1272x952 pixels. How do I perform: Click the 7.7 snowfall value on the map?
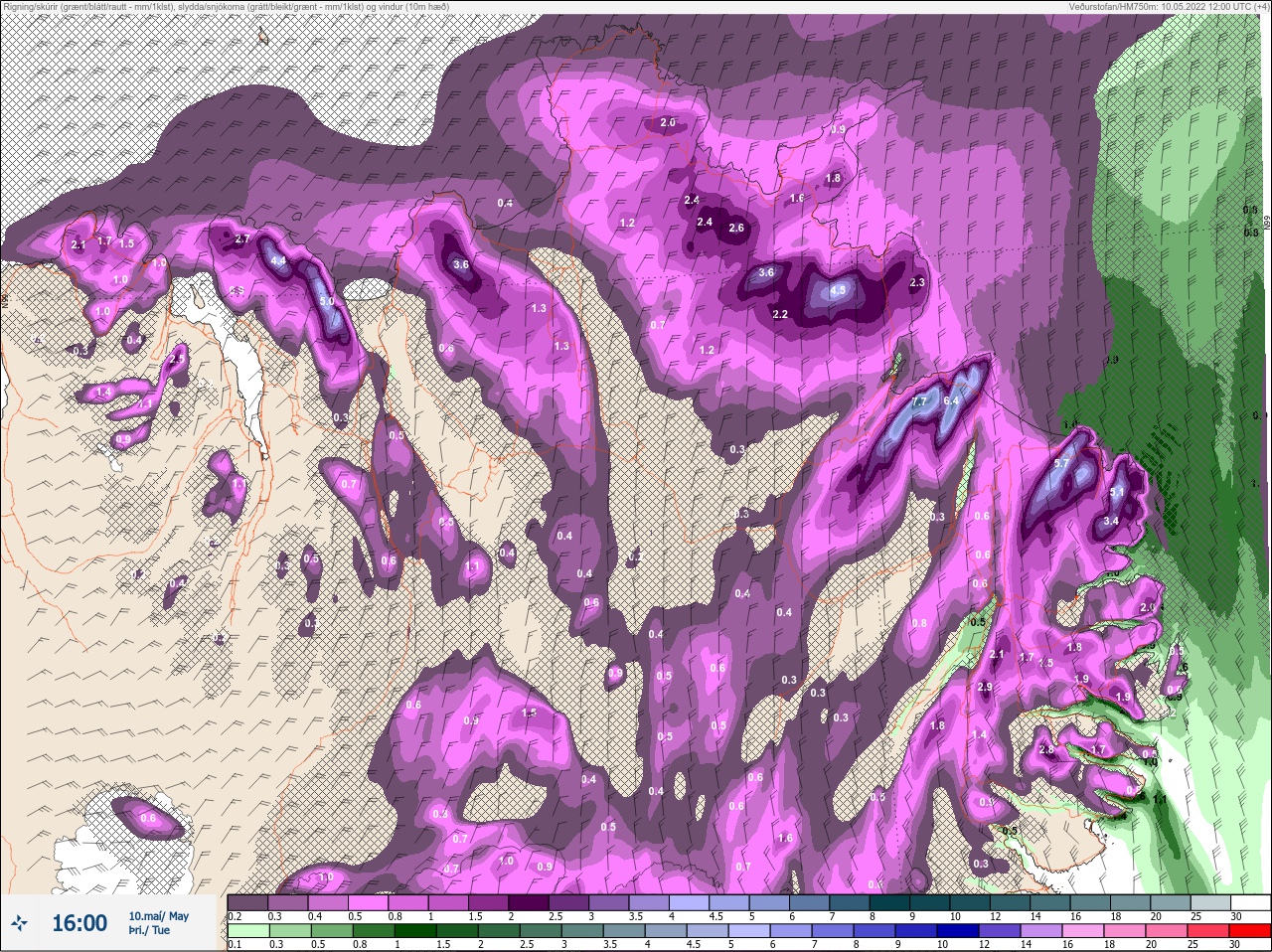pyautogui.click(x=919, y=401)
